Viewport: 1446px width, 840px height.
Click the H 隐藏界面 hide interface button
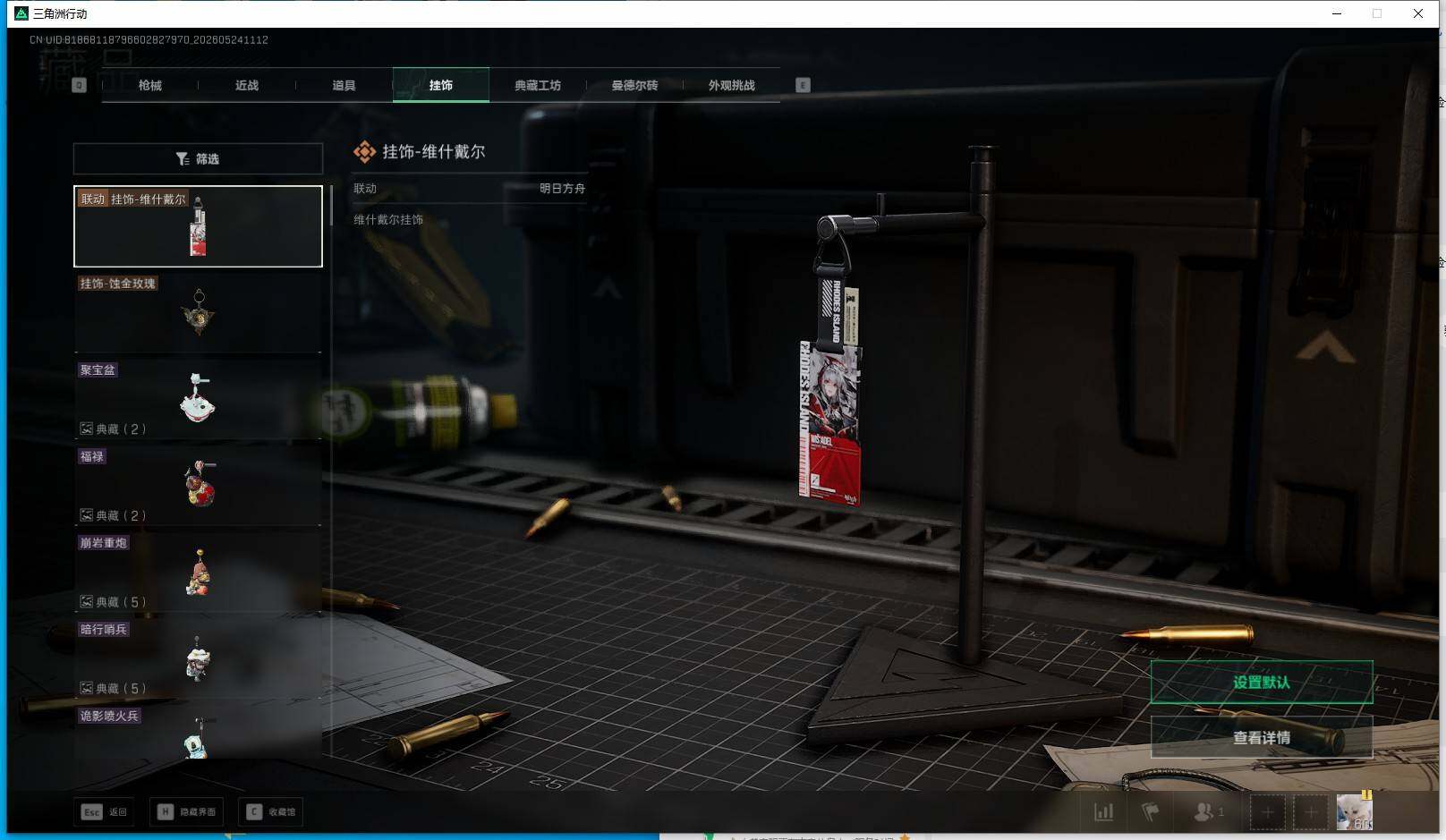[187, 812]
